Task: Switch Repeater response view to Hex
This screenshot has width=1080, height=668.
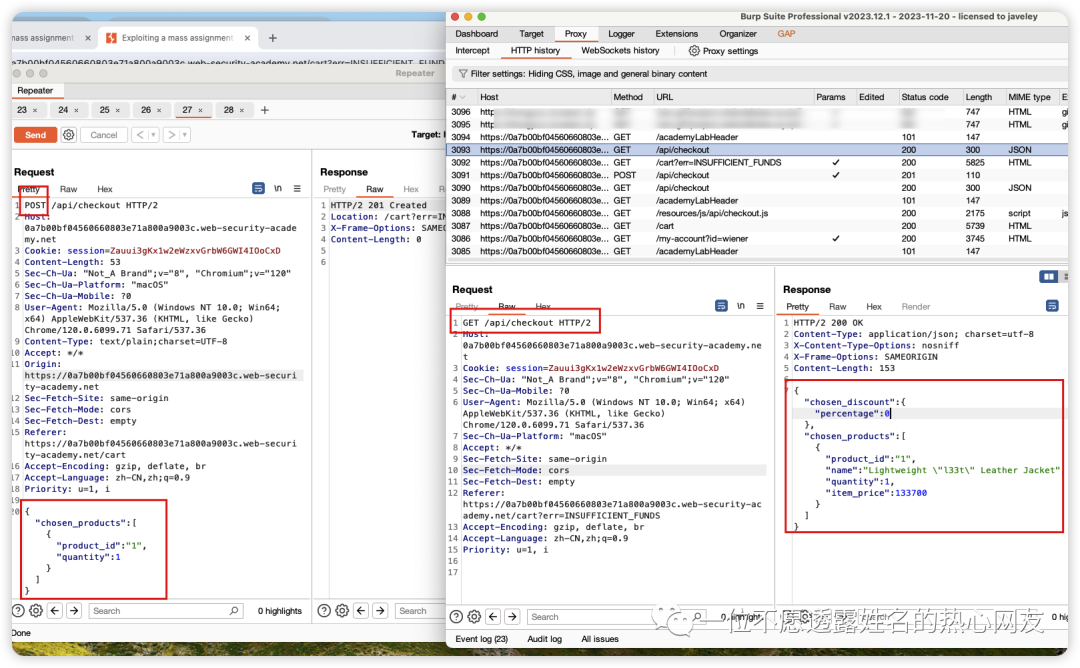Action: pos(411,189)
